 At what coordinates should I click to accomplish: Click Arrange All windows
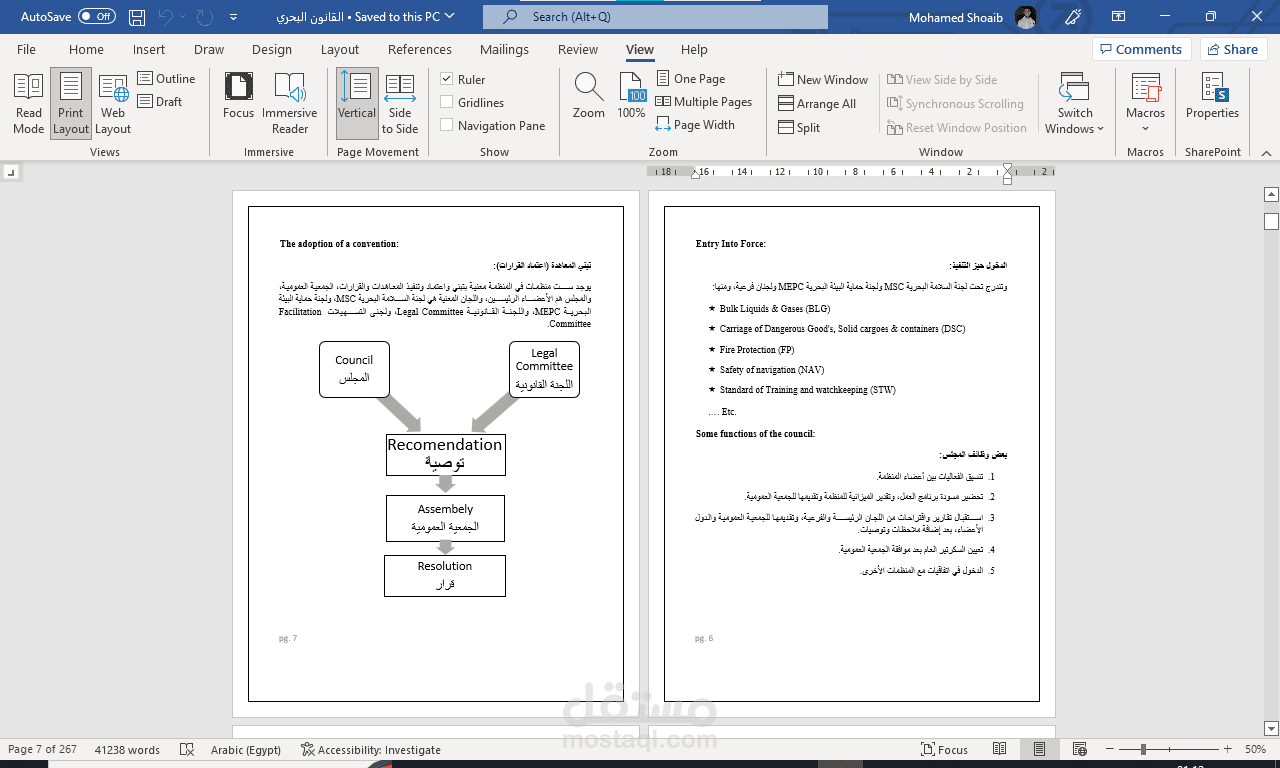(x=817, y=103)
